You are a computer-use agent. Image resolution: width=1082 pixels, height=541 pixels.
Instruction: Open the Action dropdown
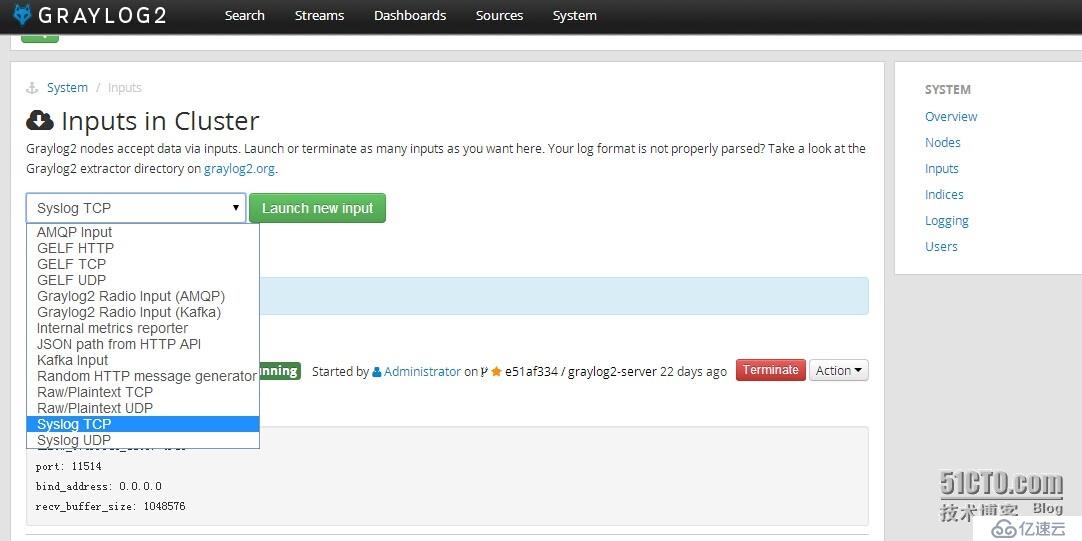coord(838,370)
